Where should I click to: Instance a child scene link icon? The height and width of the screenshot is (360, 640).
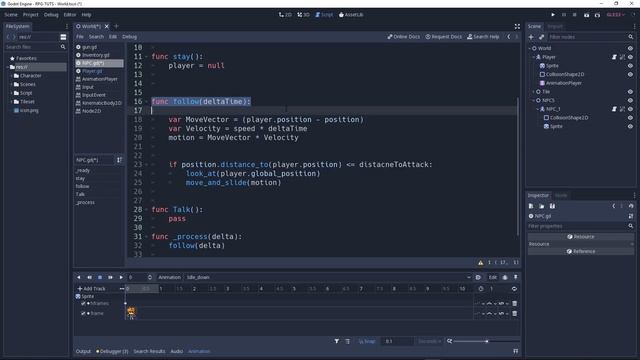point(541,37)
